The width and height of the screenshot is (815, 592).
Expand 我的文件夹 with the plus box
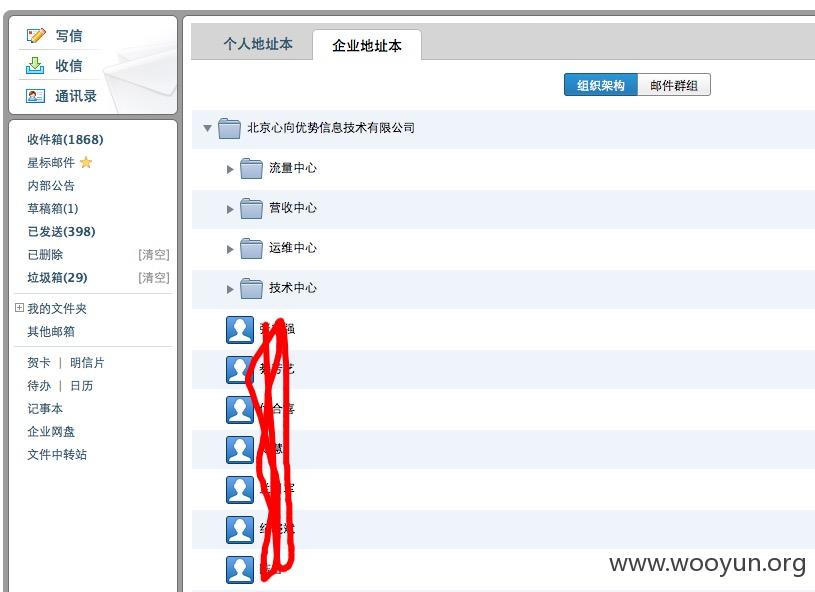[19, 308]
